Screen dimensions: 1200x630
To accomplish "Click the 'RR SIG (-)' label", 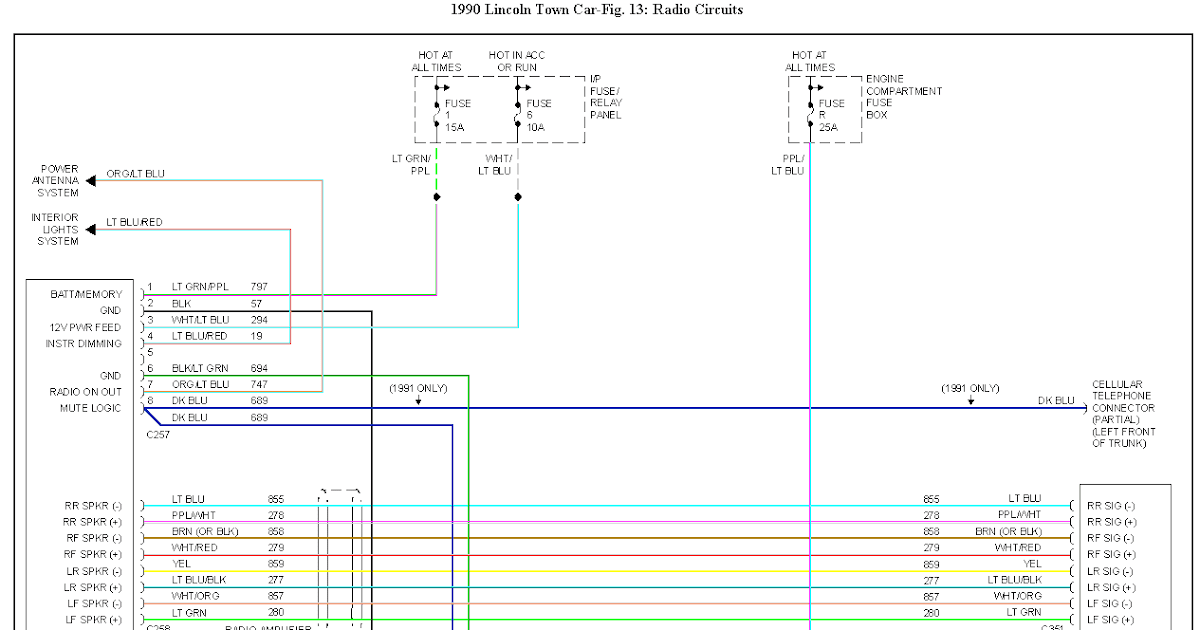I will (x=1112, y=506).
